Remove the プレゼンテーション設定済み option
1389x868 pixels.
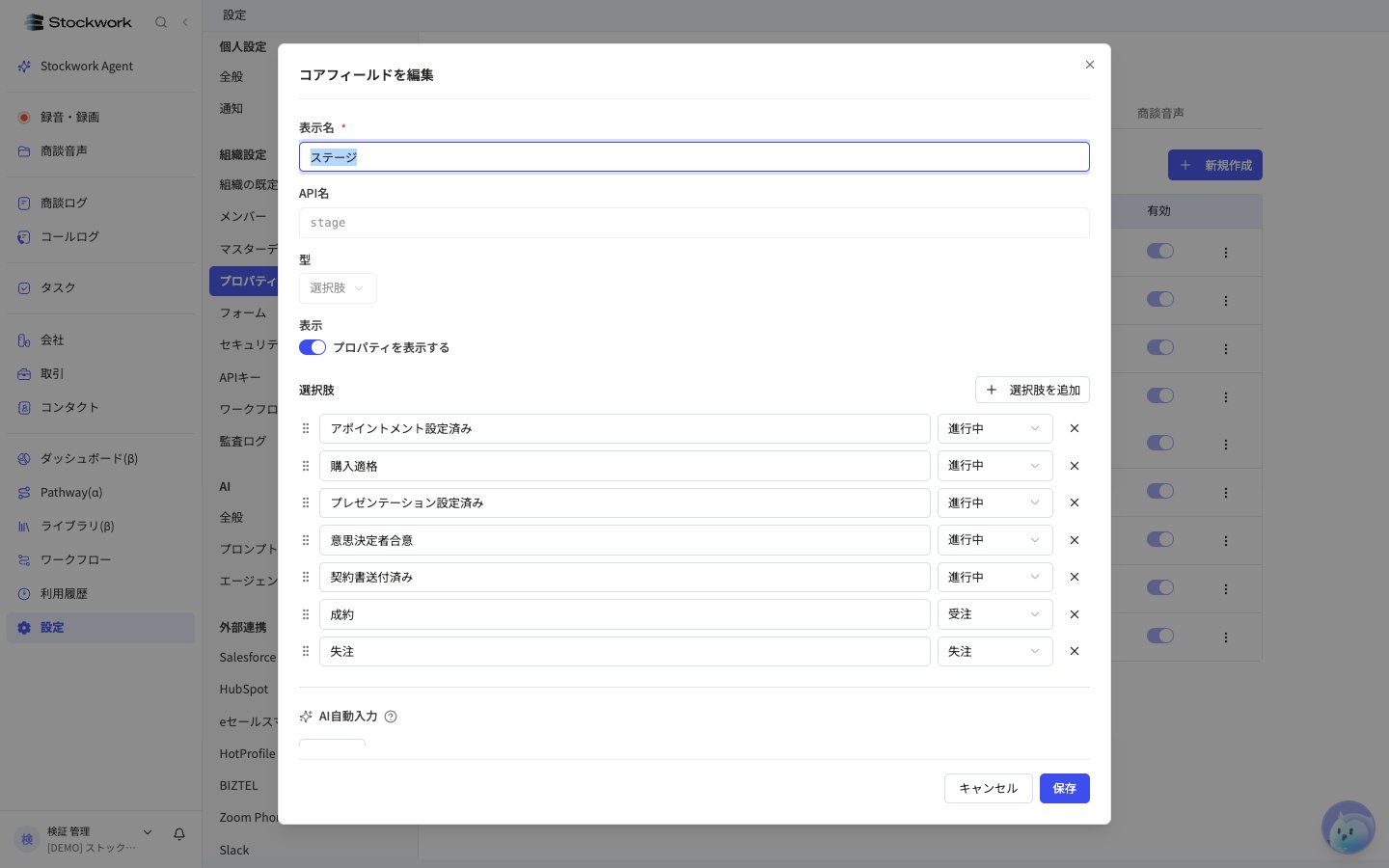tap(1075, 502)
